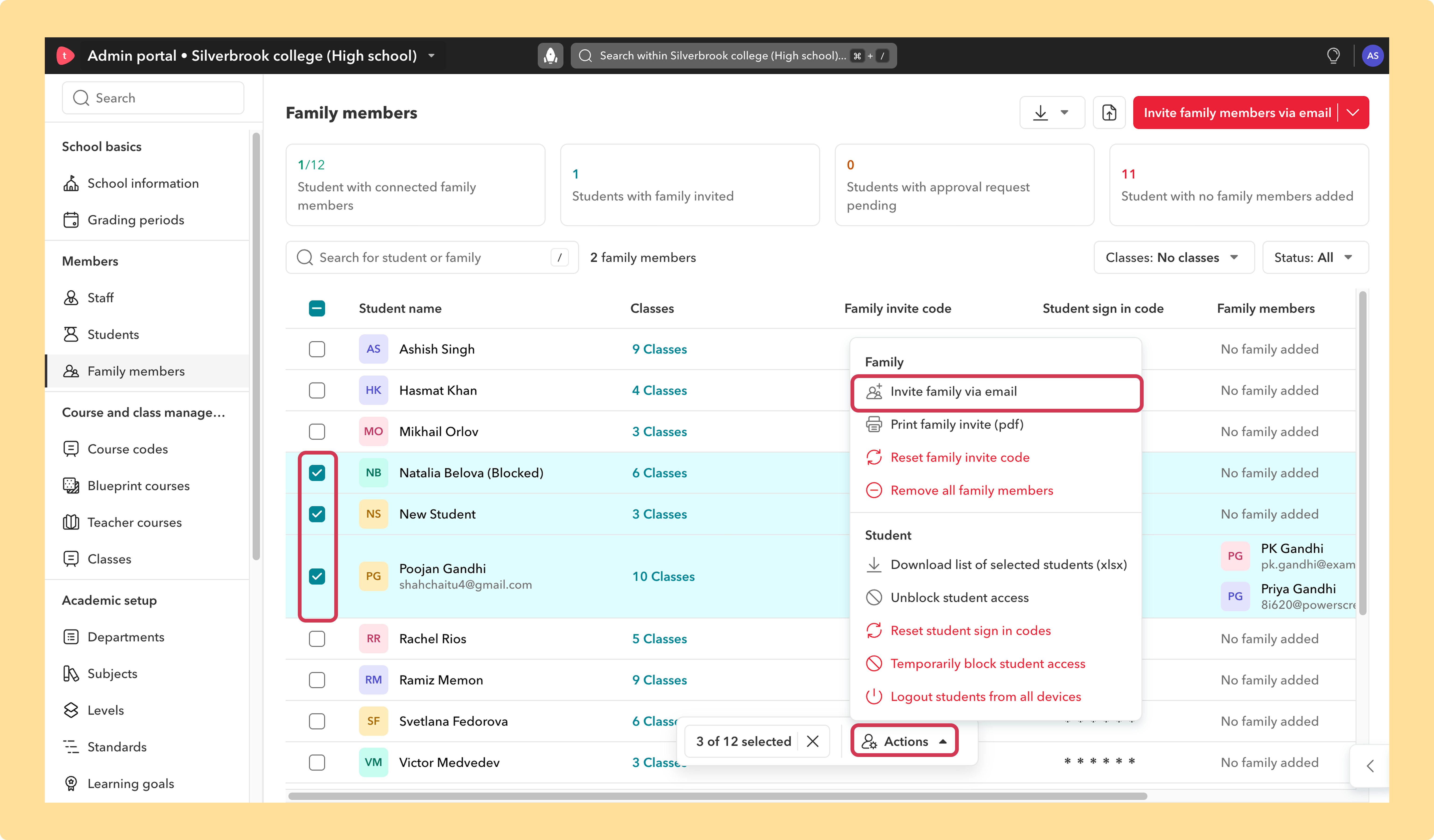This screenshot has width=1434, height=840.
Task: Expand the school switcher dropdown arrow
Action: (431, 56)
